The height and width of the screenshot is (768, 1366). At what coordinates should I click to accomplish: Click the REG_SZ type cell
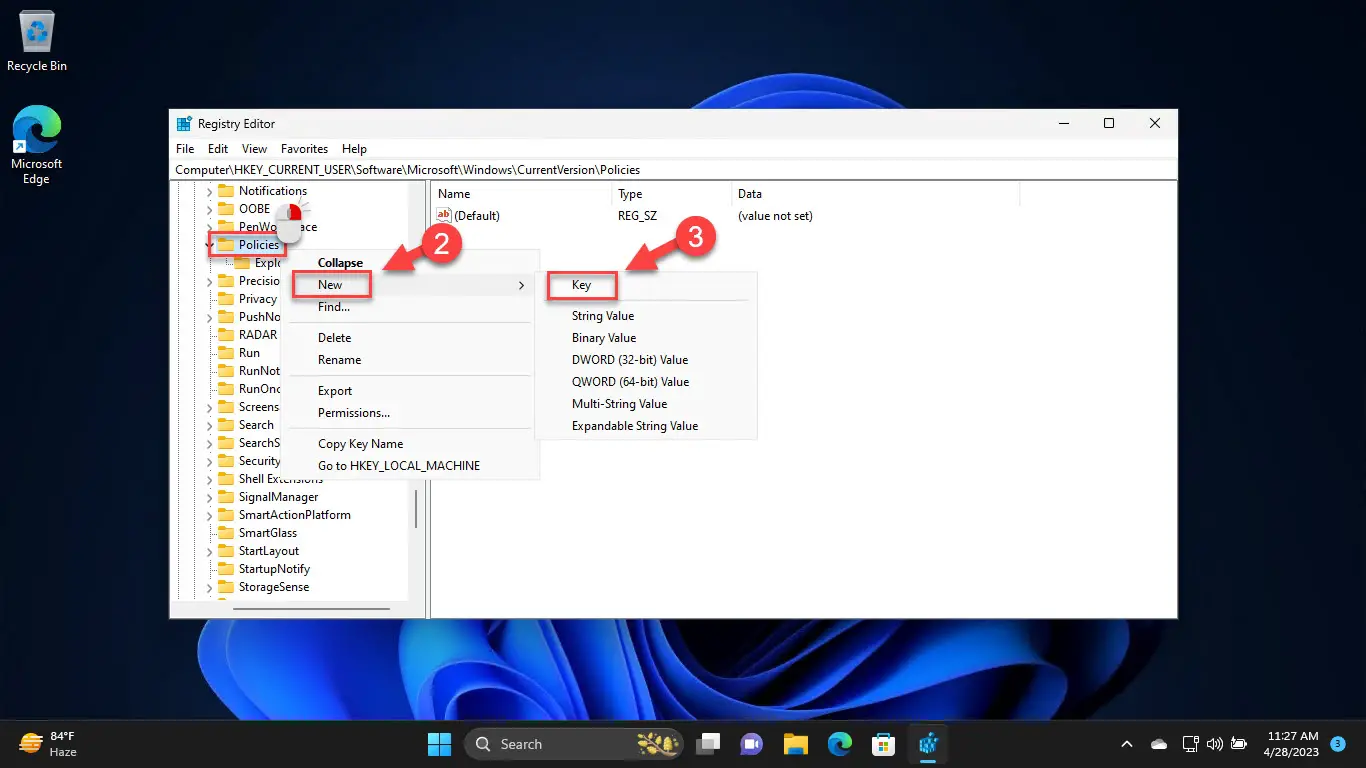(x=637, y=216)
